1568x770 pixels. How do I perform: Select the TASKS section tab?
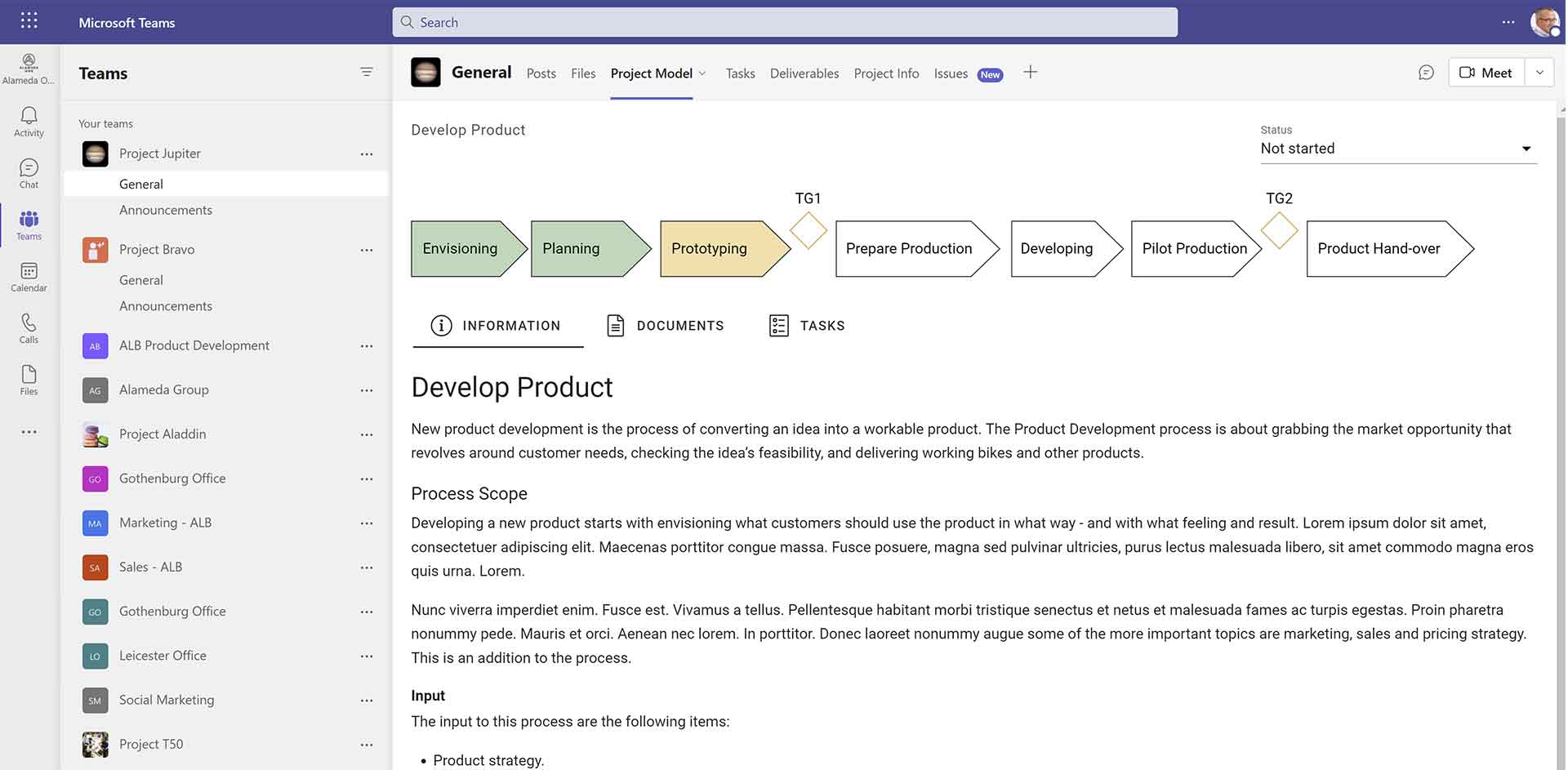coord(807,326)
